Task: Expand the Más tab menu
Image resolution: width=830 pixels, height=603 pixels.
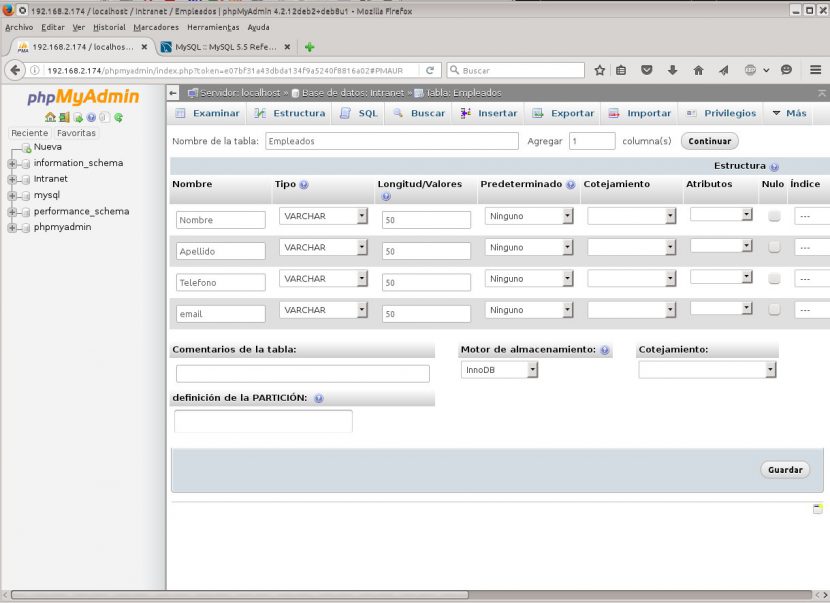Action: click(x=789, y=113)
